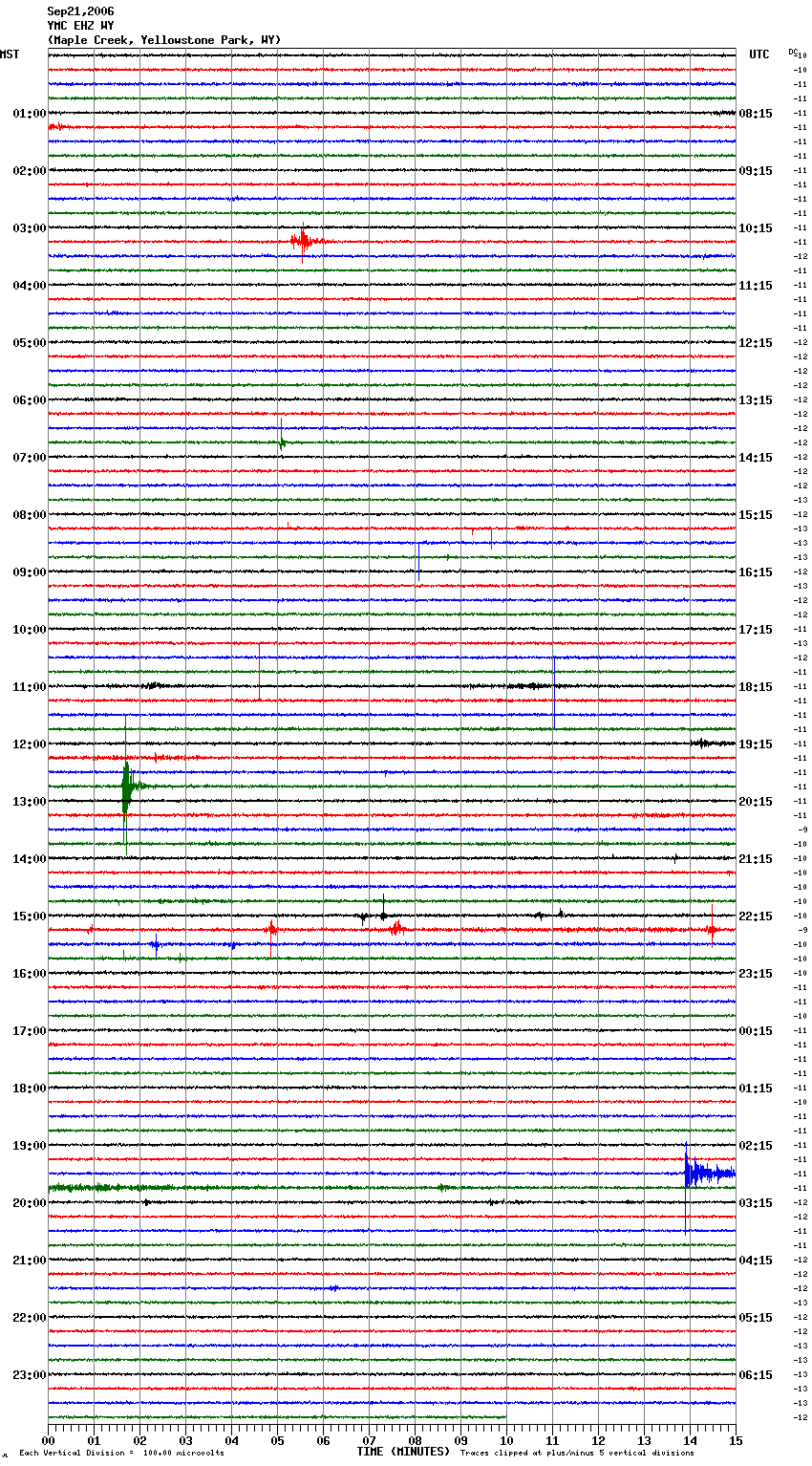812x1466 pixels.
Task: Select the 07:00 MST time label
Action: (x=30, y=458)
